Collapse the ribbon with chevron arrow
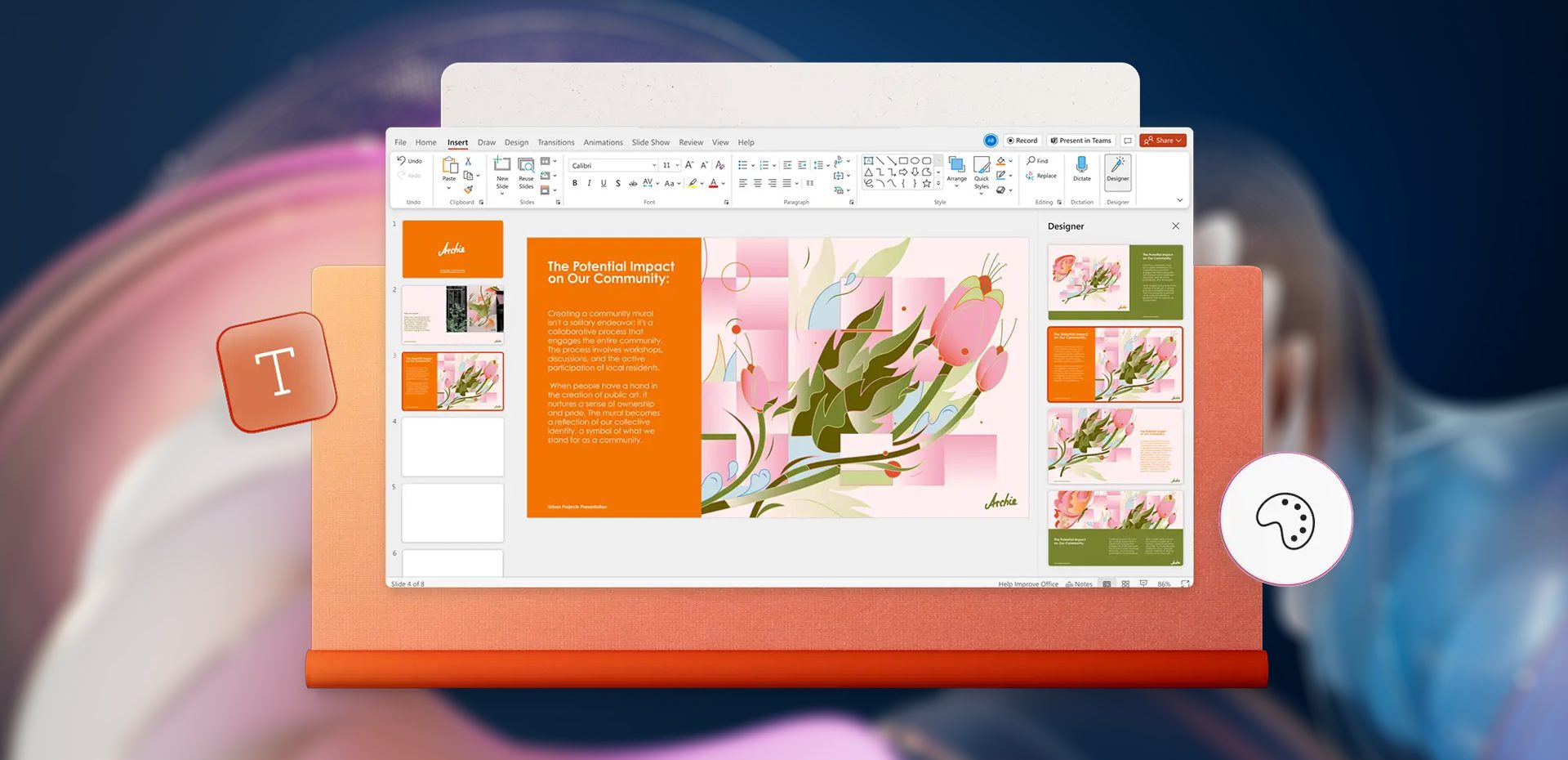The width and height of the screenshot is (1568, 760). click(1179, 199)
